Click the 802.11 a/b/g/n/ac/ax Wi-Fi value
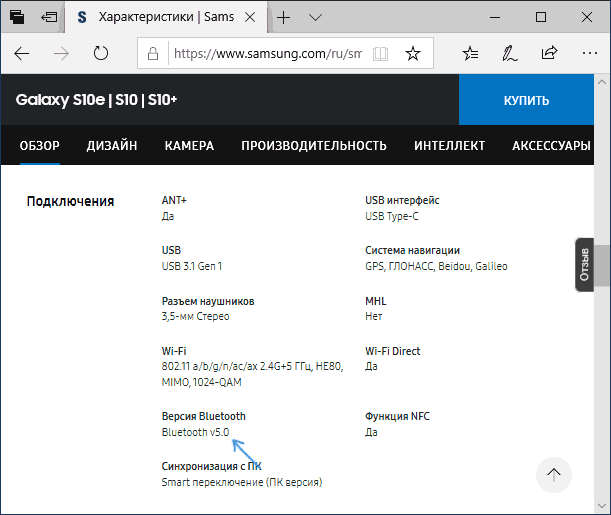The width and height of the screenshot is (611, 515). (x=253, y=374)
